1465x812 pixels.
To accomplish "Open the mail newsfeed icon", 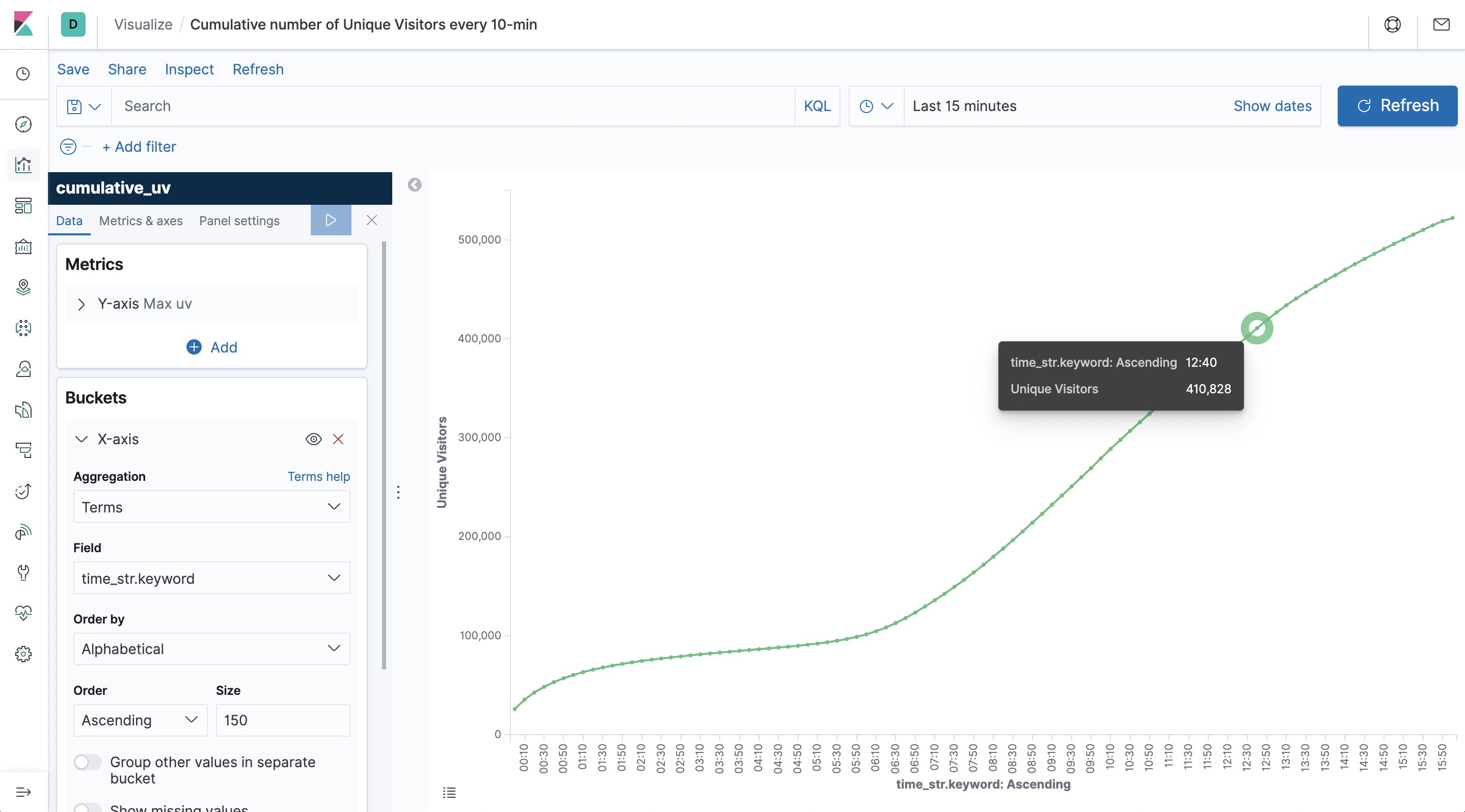I will tap(1441, 24).
